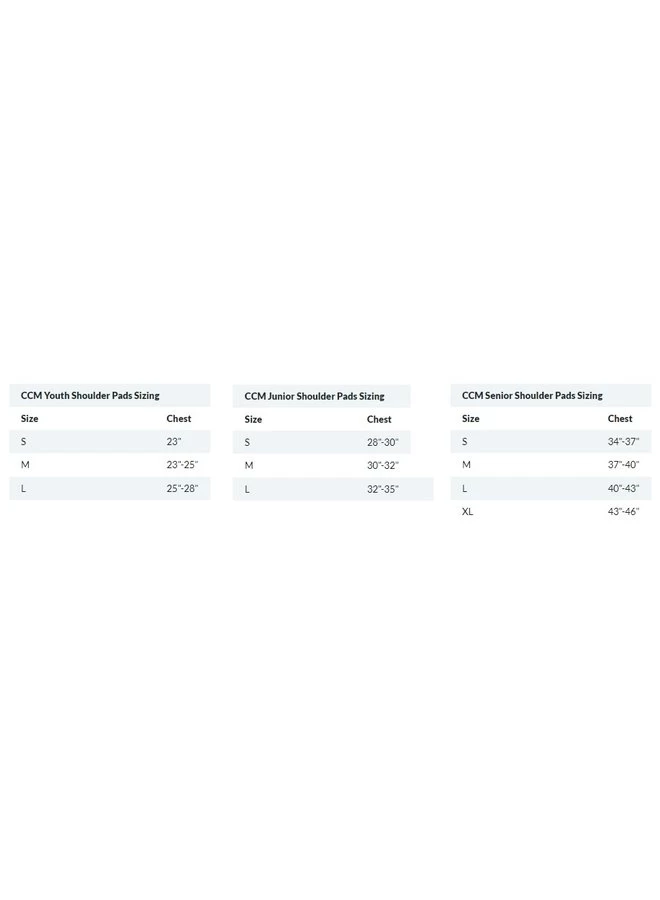Viewport: 660px width, 900px height.
Task: Click the XL size in the Senior table
Action: (468, 512)
